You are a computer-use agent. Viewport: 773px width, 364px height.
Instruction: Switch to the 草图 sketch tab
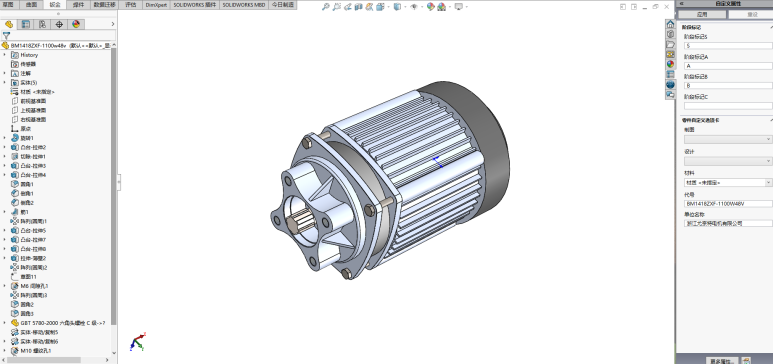point(8,4)
